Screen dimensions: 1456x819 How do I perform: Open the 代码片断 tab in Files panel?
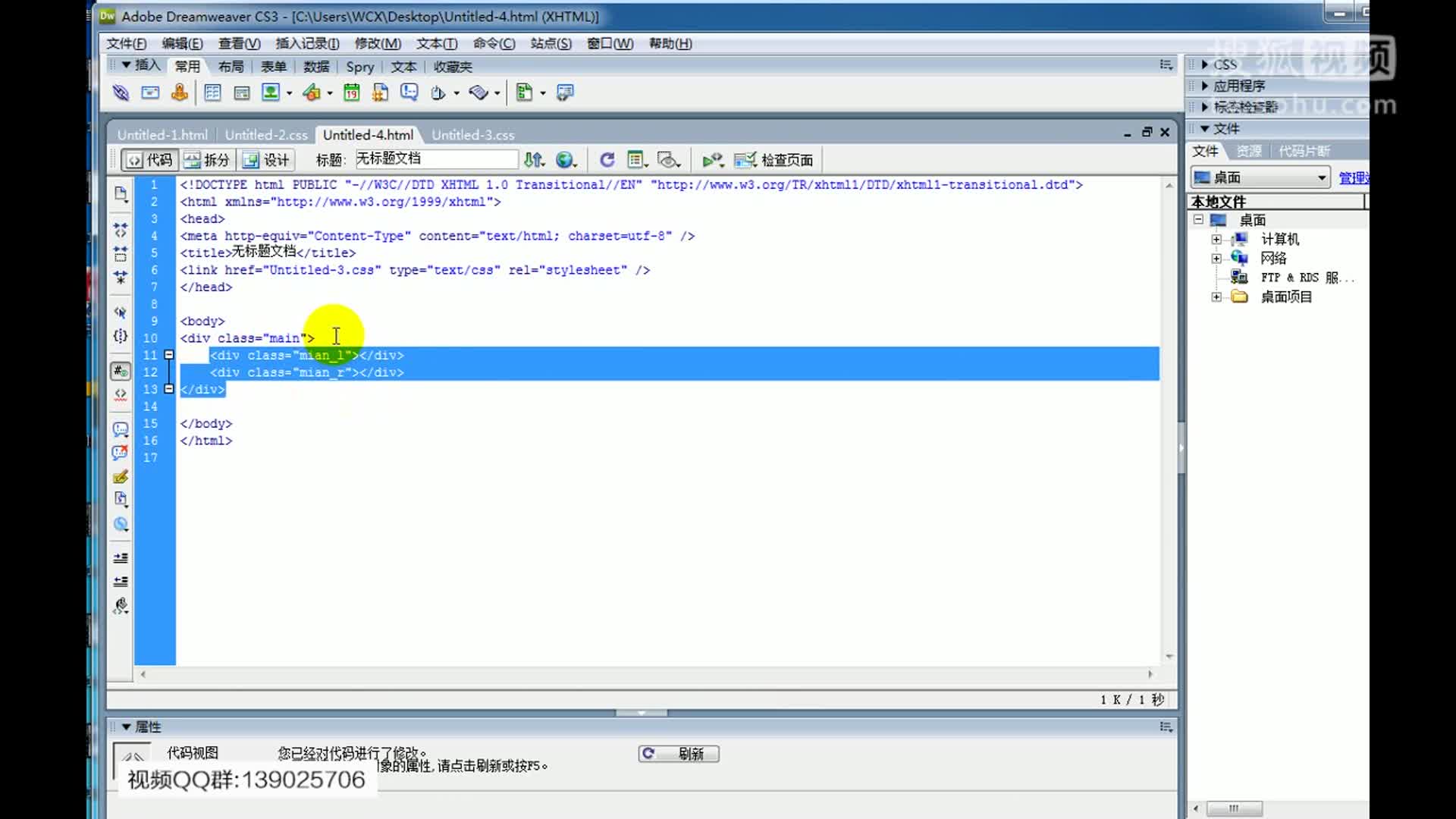[x=1304, y=151]
